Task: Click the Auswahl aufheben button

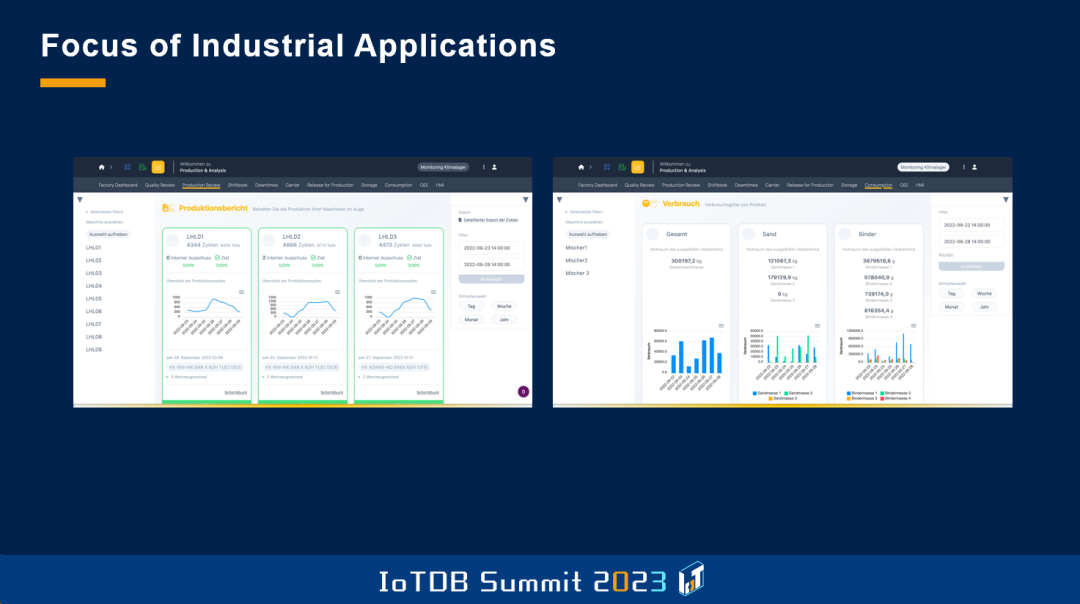Action: pyautogui.click(x=110, y=233)
